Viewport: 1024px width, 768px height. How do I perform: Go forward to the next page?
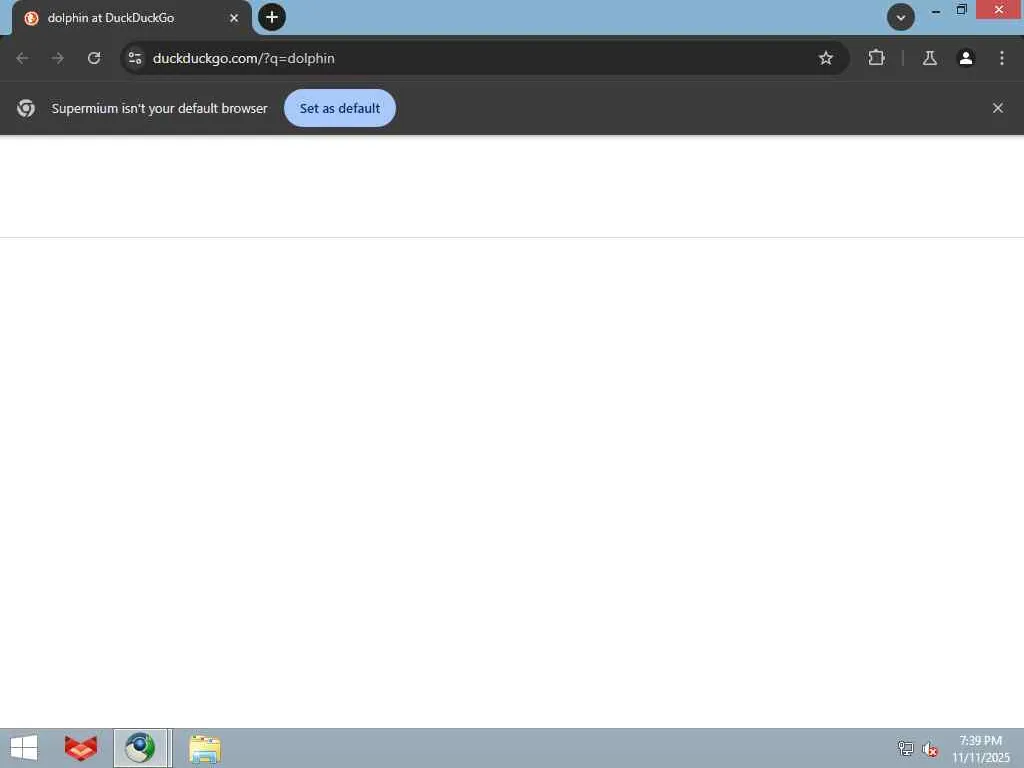click(57, 58)
